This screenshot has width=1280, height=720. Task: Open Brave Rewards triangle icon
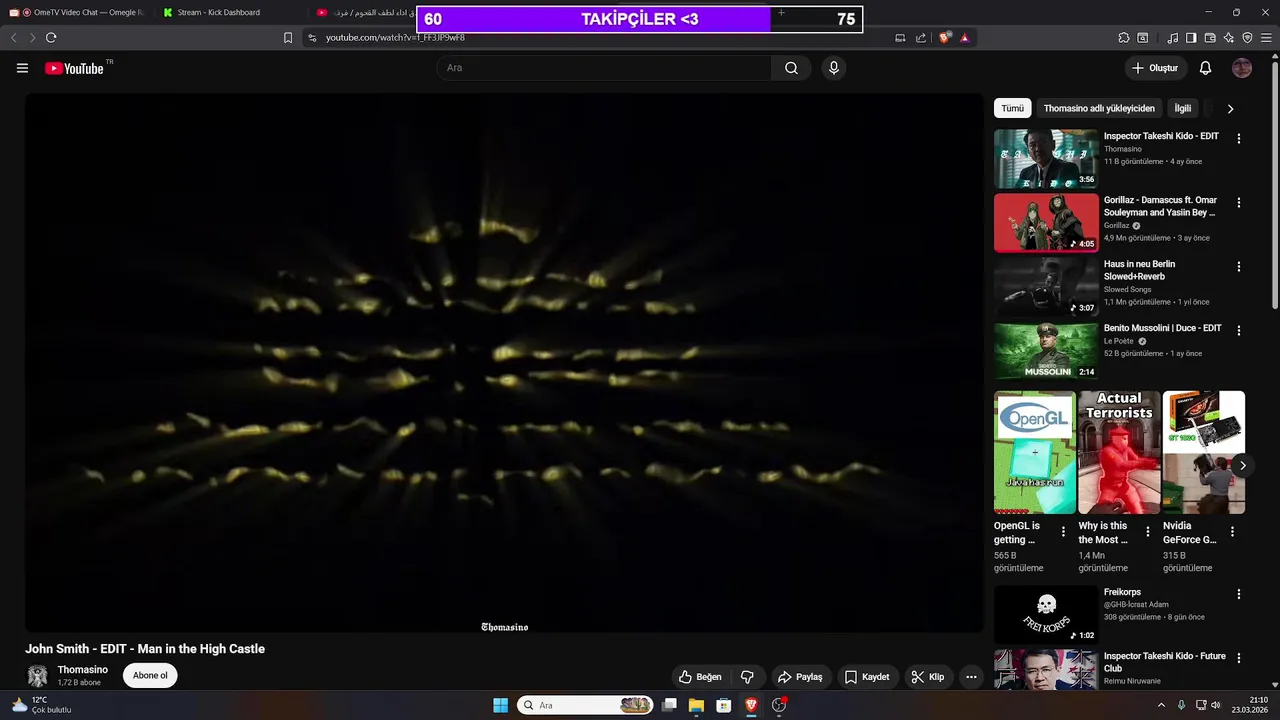click(x=964, y=37)
